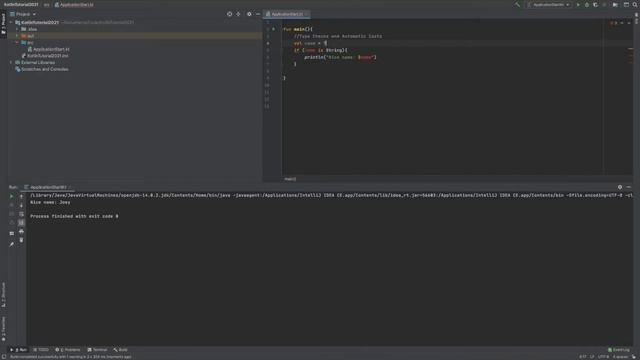Click expand/collapse all icon in Project panel header
640x360 pixels.
pyautogui.click(x=238, y=14)
